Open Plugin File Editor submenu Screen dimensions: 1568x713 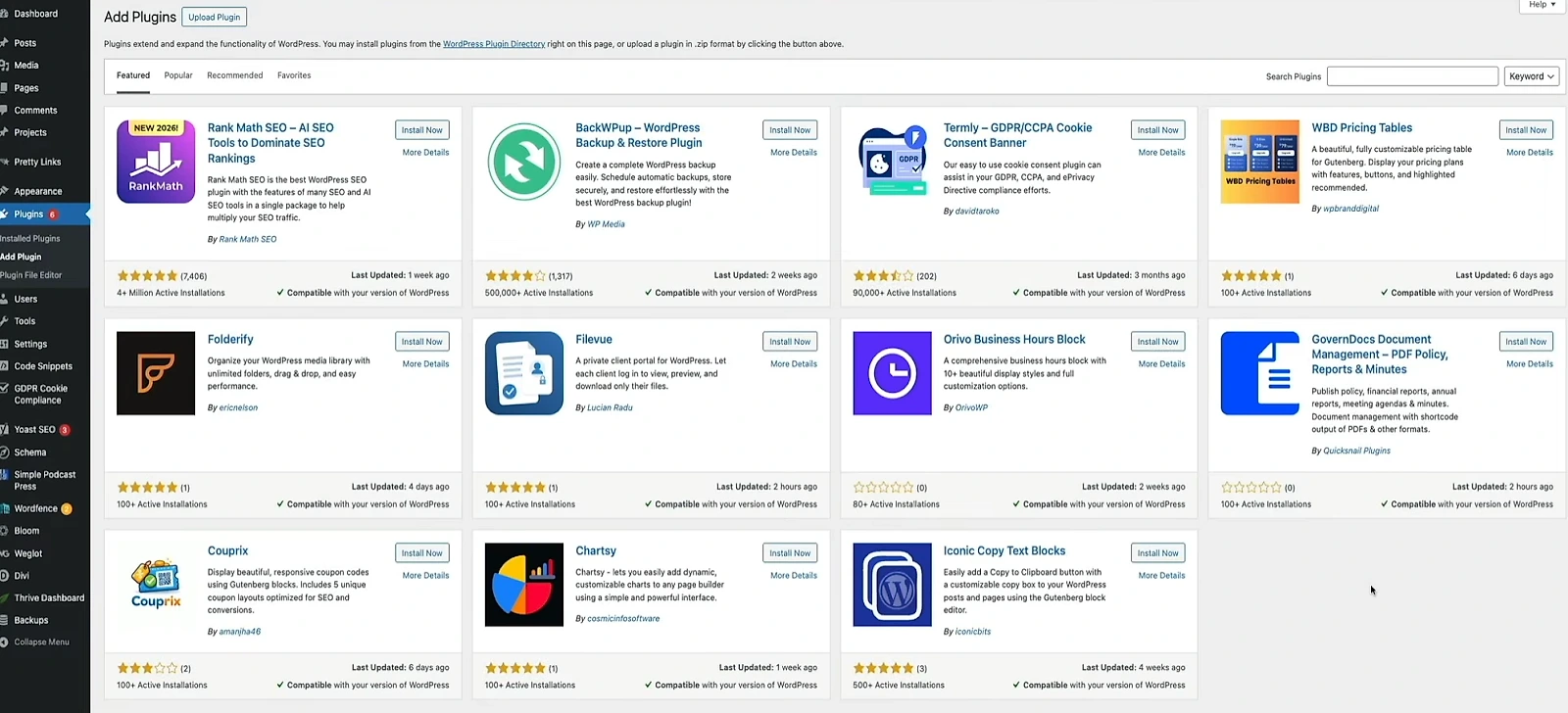point(31,275)
